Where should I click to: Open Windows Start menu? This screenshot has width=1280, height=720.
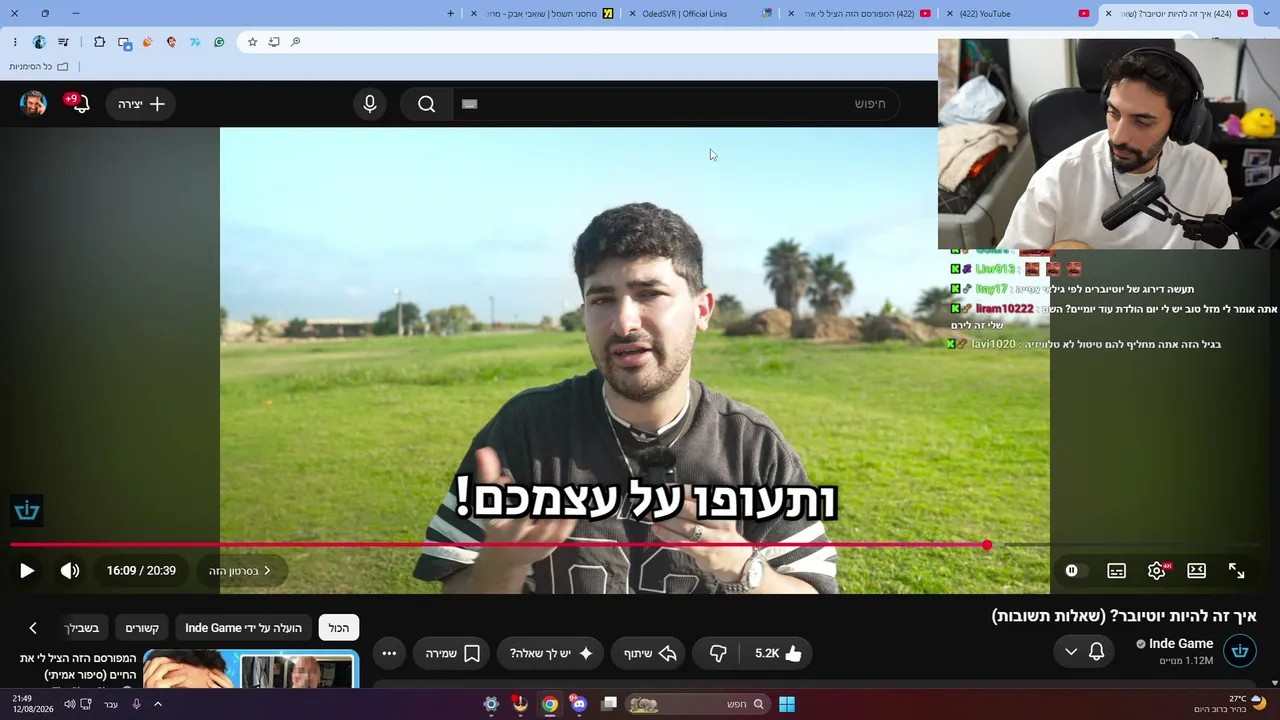[787, 704]
